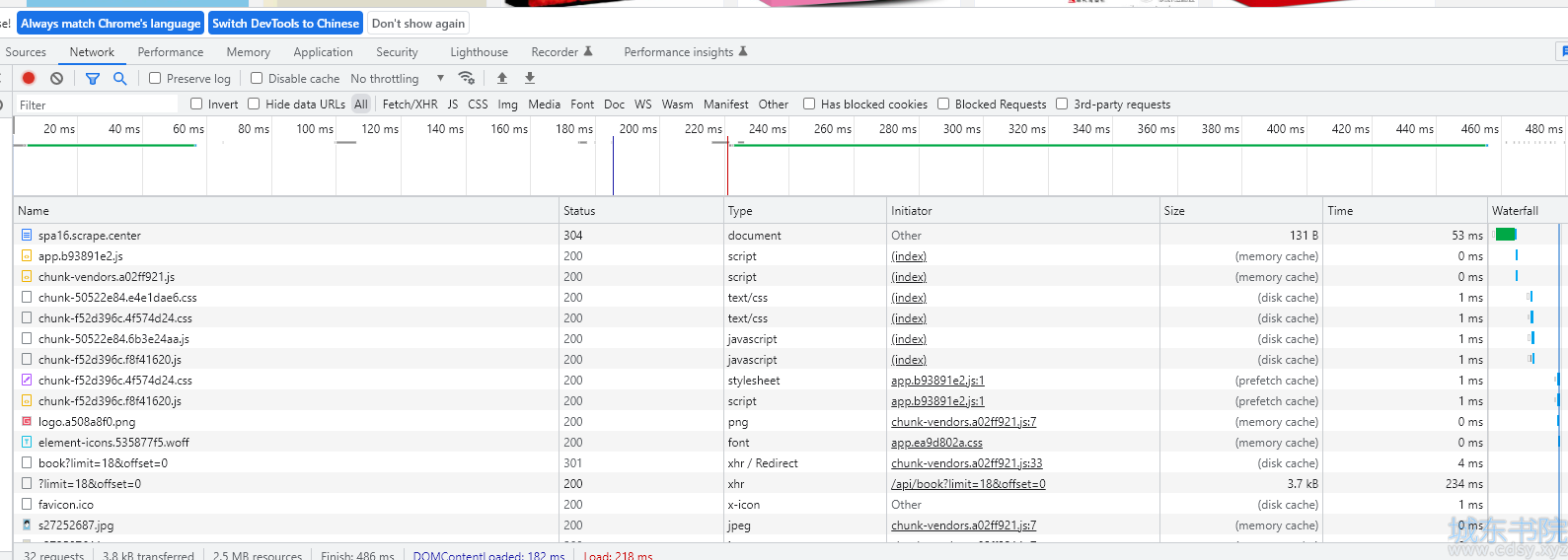Click font icon beside element-icons.535877f5.woff
The width and height of the screenshot is (1568, 560).
click(x=27, y=442)
